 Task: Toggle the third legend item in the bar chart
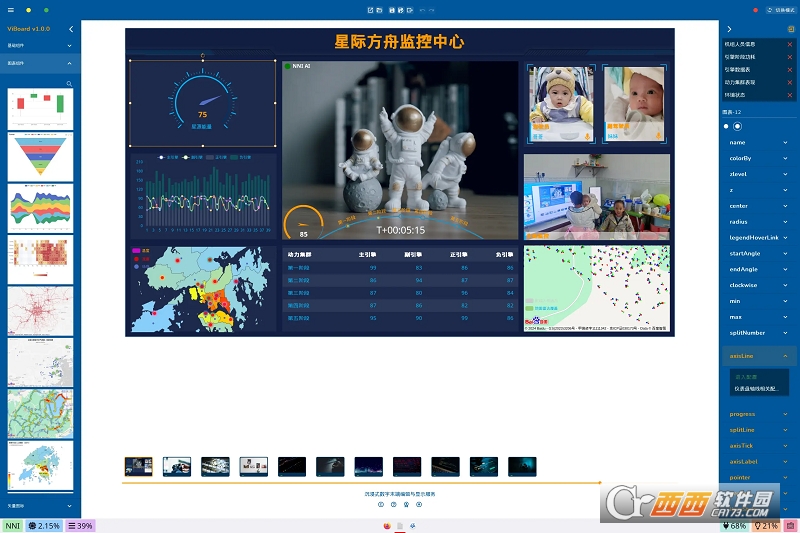216,157
